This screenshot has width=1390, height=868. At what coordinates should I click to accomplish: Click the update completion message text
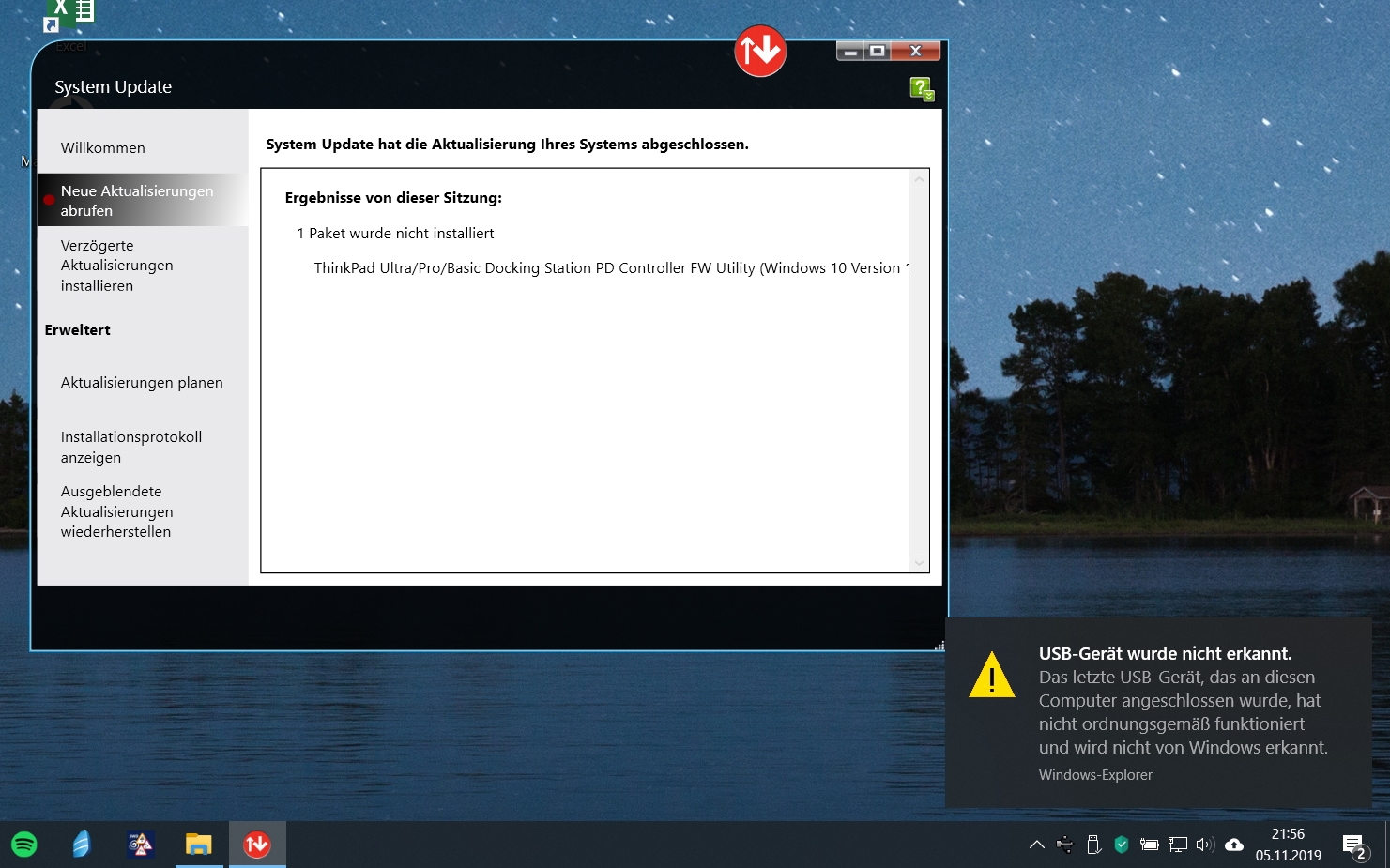[x=507, y=145]
